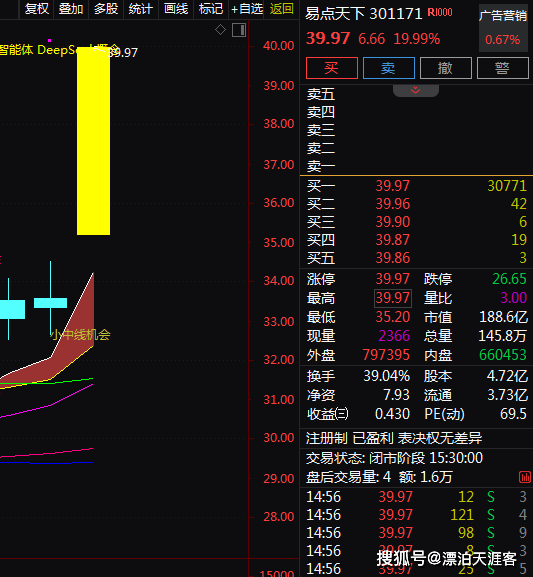The width and height of the screenshot is (533, 577).
Task: Click the boxed 最高 price 39.97
Action: pyautogui.click(x=393, y=298)
